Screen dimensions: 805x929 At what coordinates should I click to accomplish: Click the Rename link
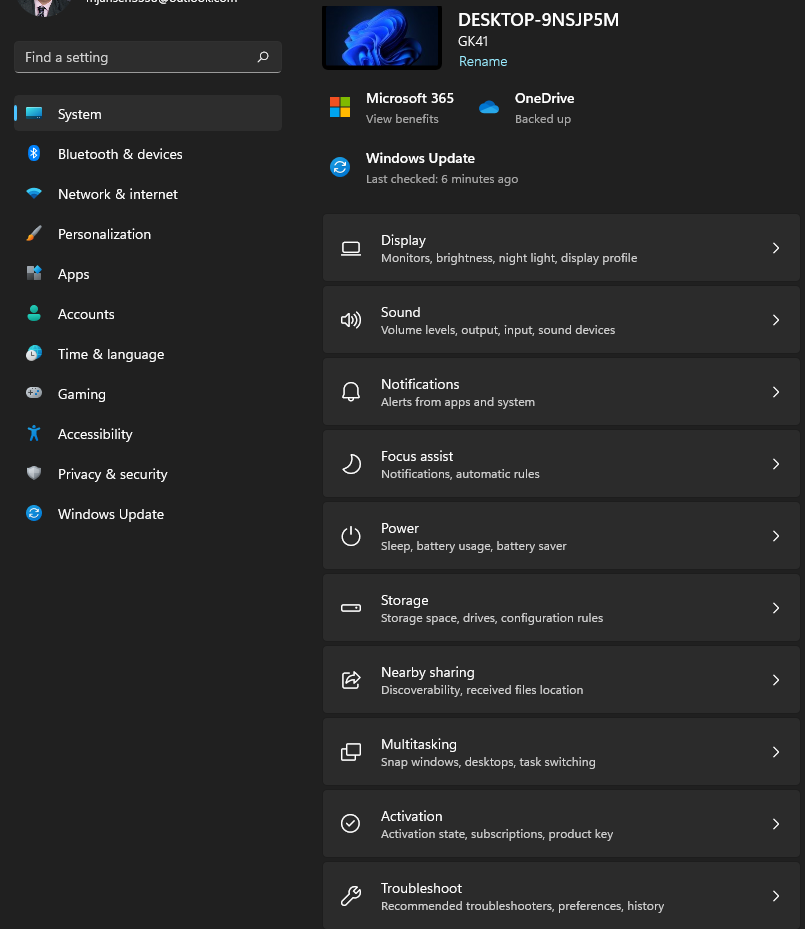[483, 61]
